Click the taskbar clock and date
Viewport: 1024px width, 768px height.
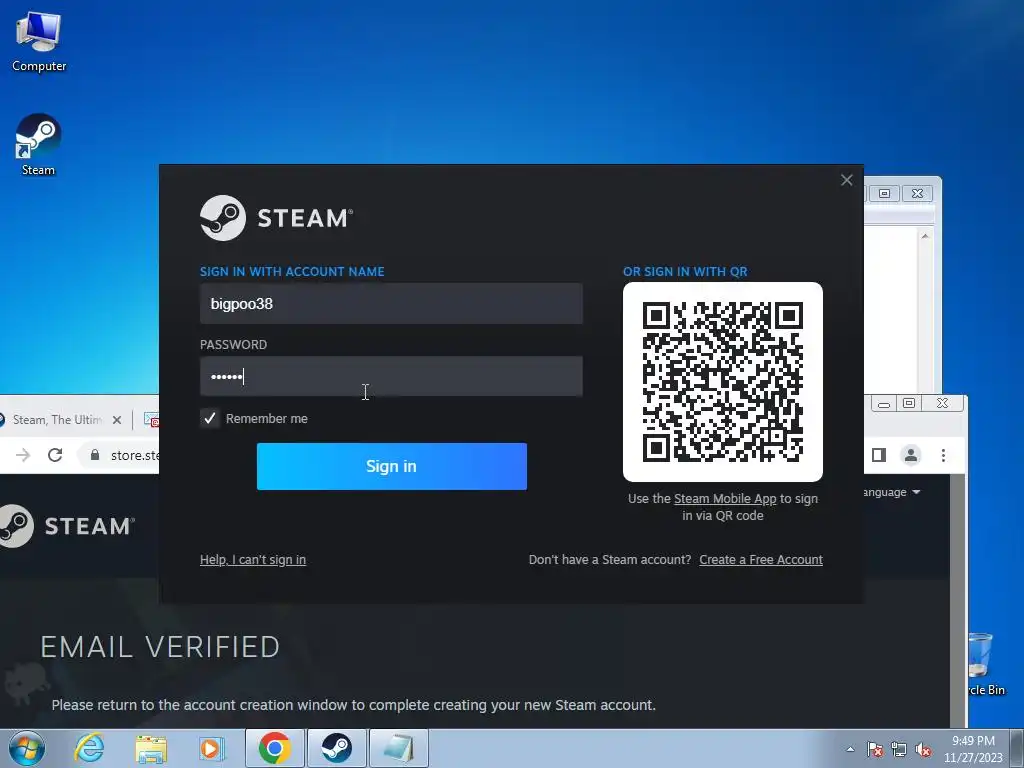click(973, 749)
